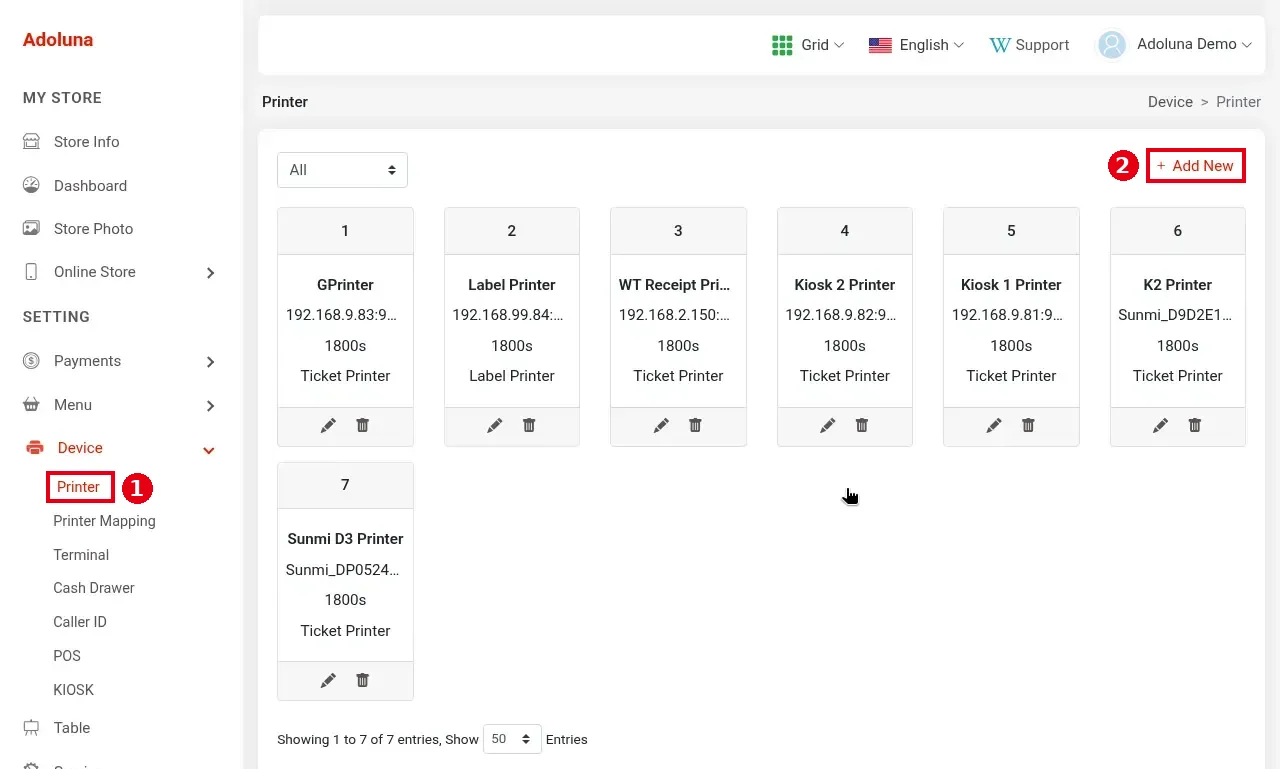Edit the GPrinter entry with pencil icon

328,425
